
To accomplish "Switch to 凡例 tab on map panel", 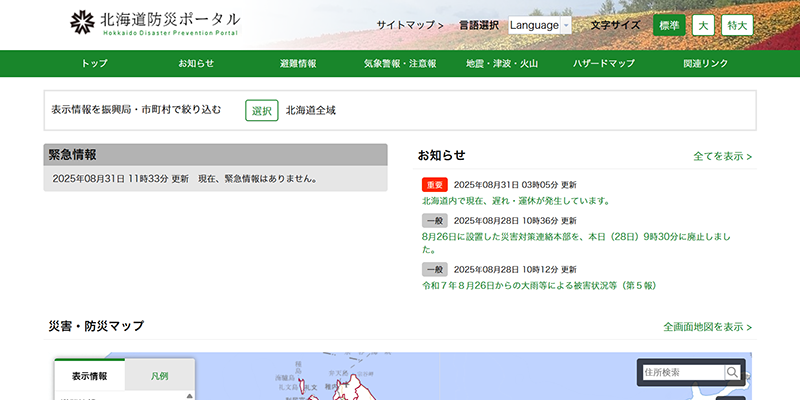I will point(160,376).
